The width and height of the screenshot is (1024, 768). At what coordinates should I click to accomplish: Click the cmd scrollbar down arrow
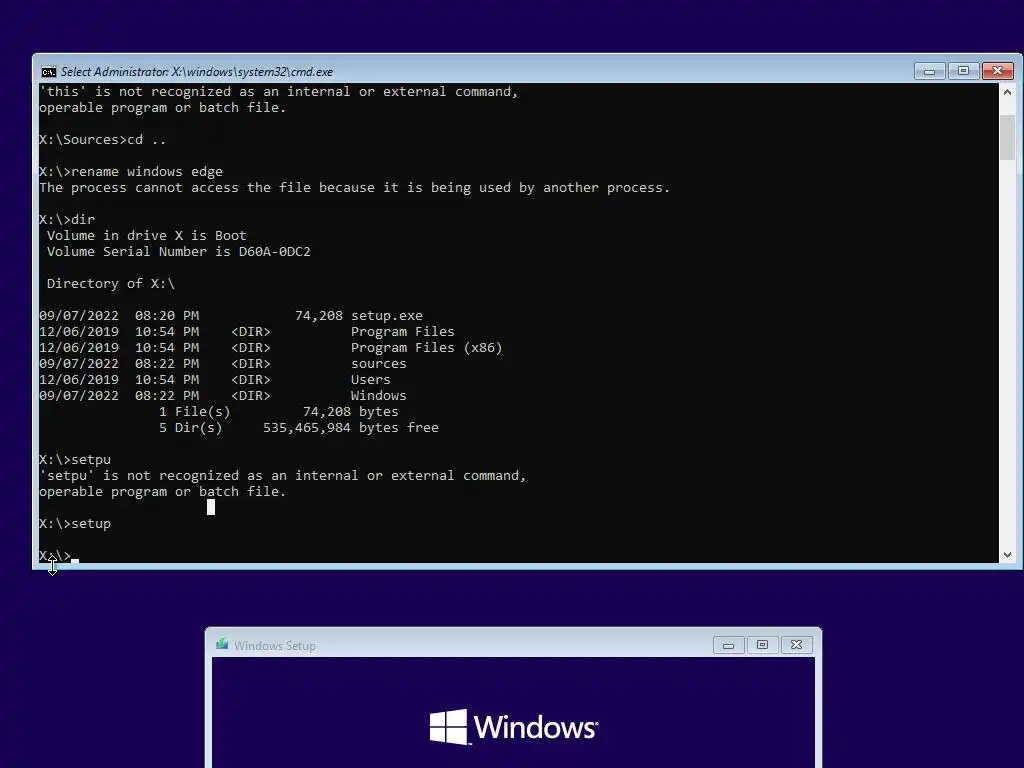click(x=1007, y=554)
